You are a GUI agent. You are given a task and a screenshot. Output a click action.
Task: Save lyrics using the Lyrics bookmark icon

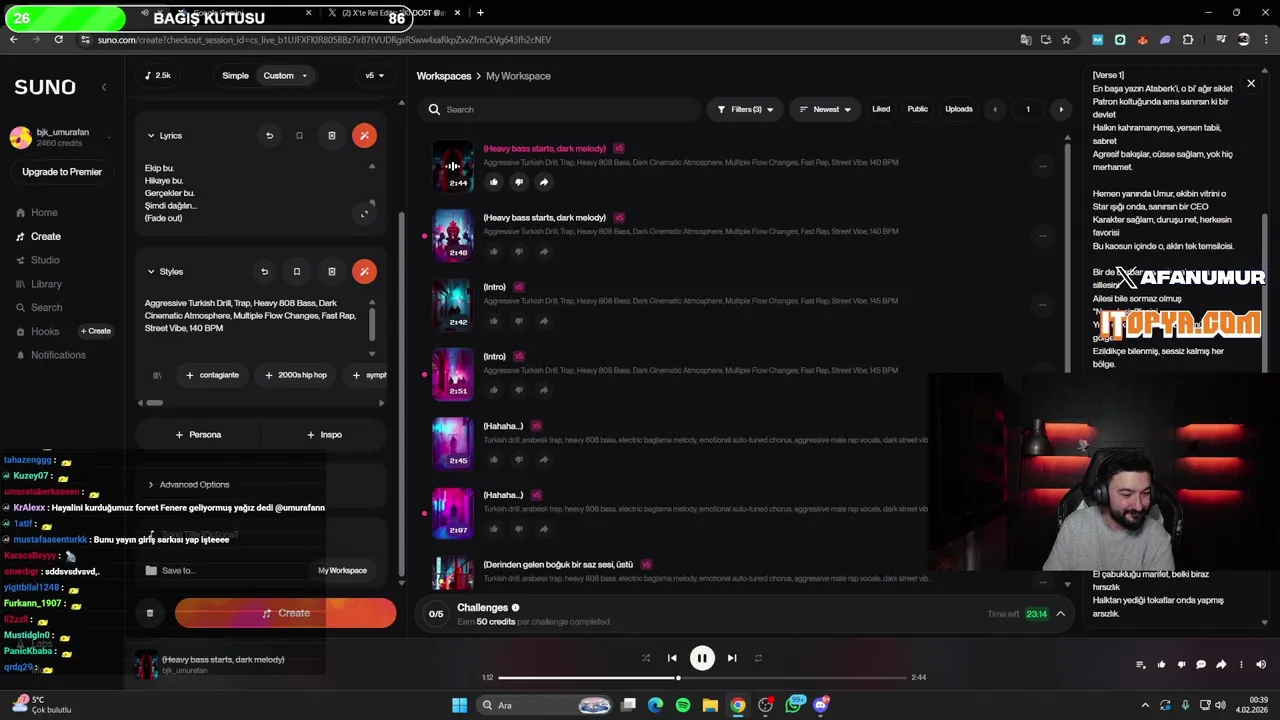[299, 135]
